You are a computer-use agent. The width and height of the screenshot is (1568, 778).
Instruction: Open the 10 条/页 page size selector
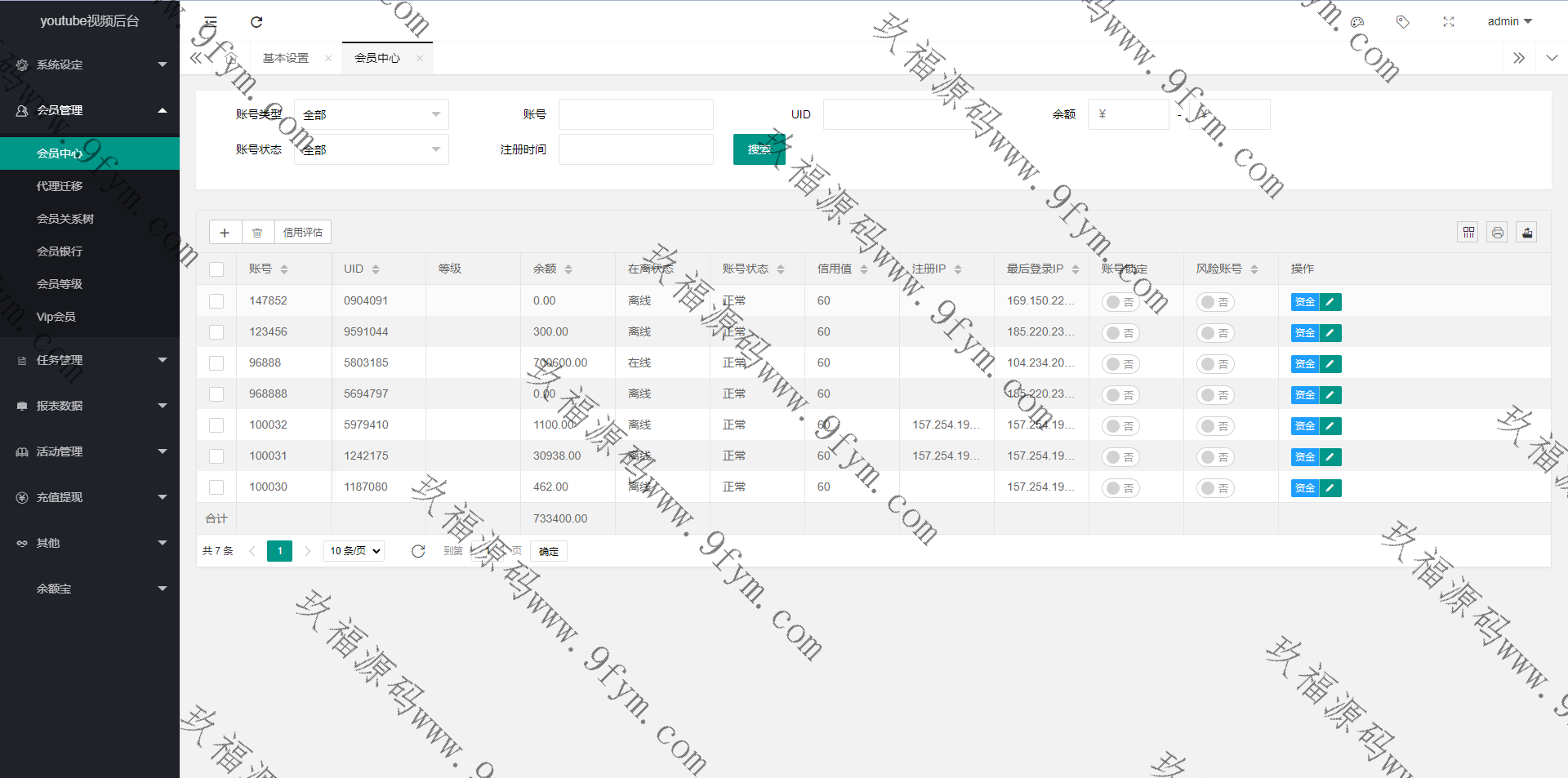[x=354, y=551]
